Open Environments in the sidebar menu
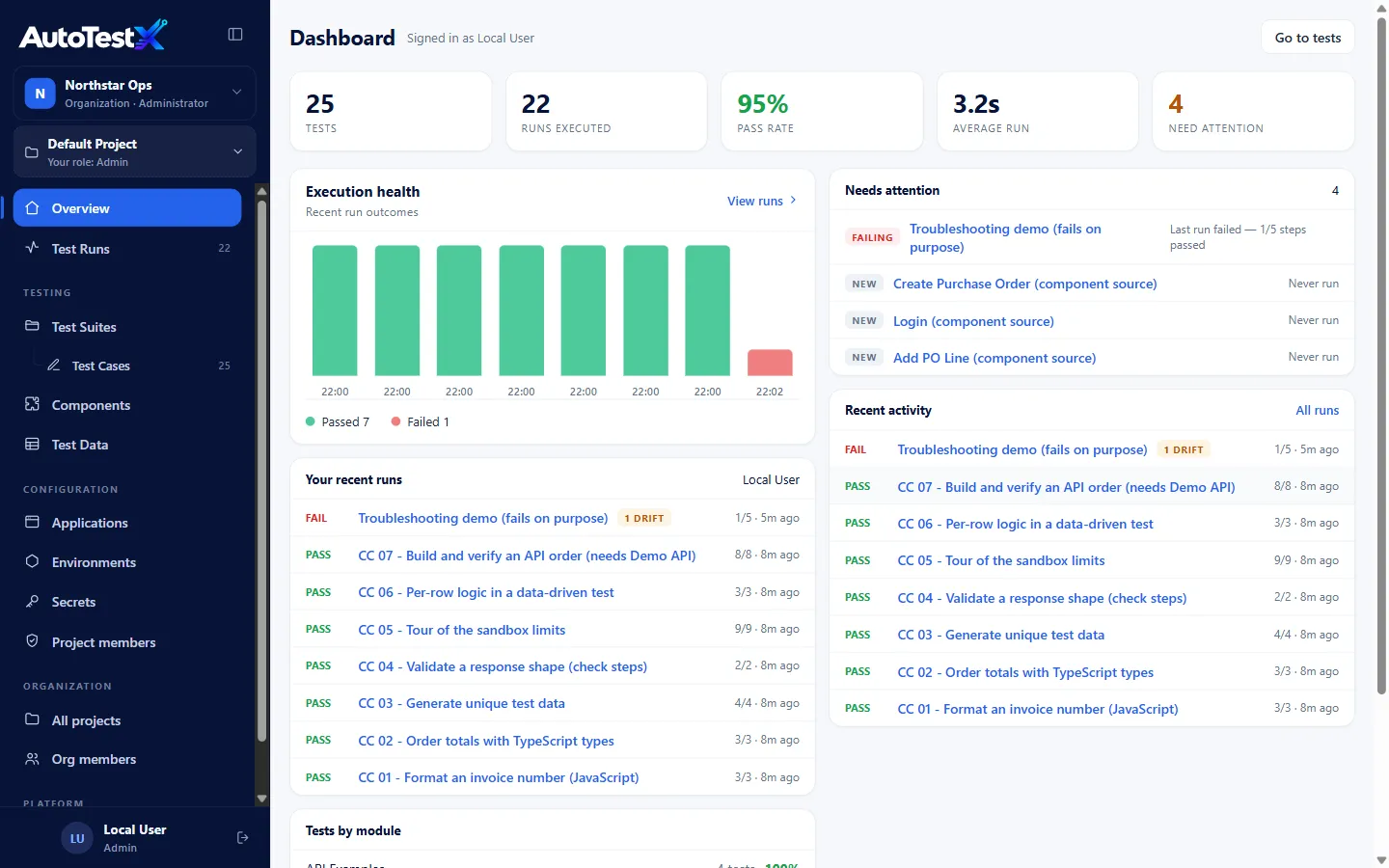 (127, 562)
